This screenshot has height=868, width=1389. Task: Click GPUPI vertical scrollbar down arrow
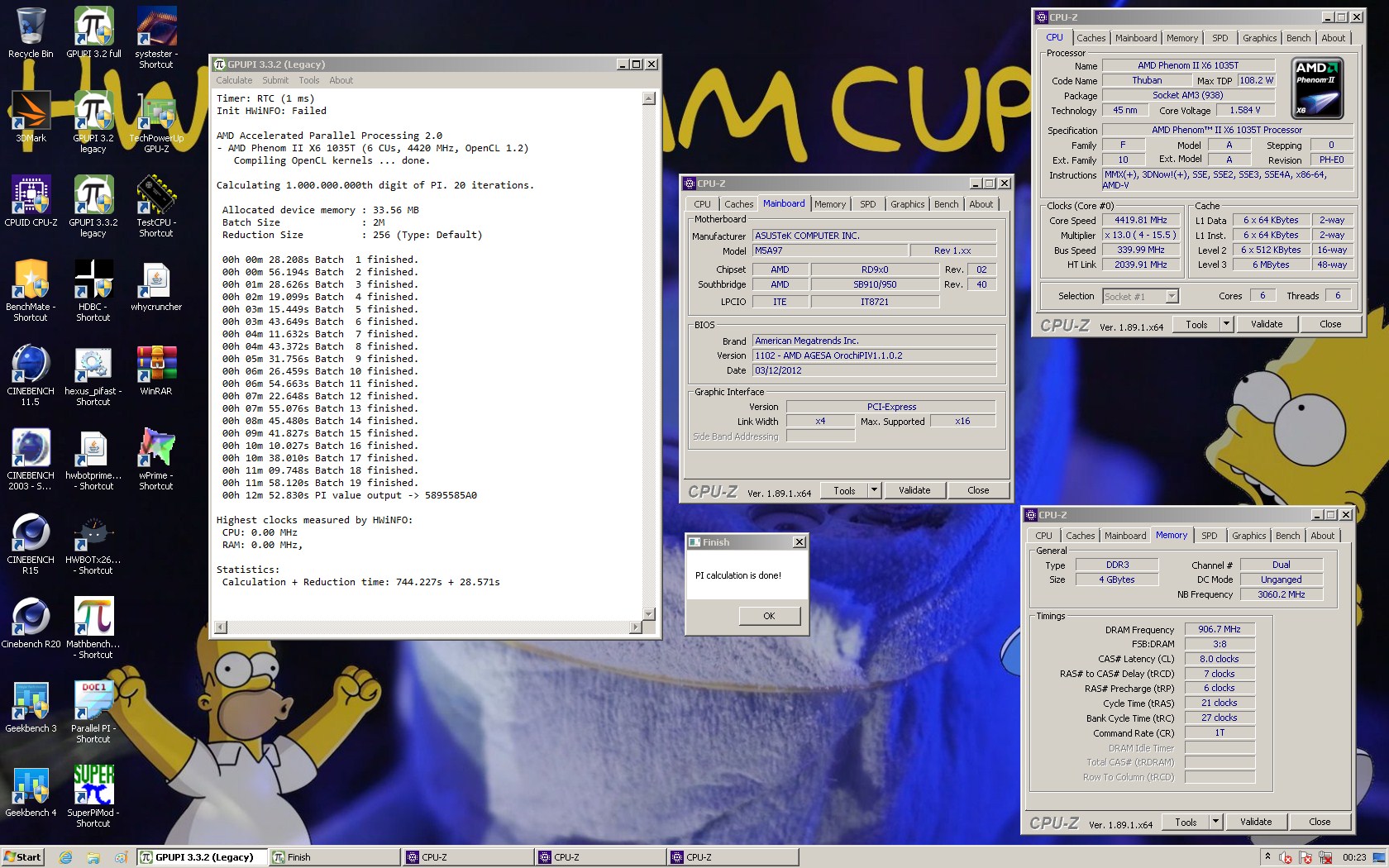pyautogui.click(x=649, y=613)
